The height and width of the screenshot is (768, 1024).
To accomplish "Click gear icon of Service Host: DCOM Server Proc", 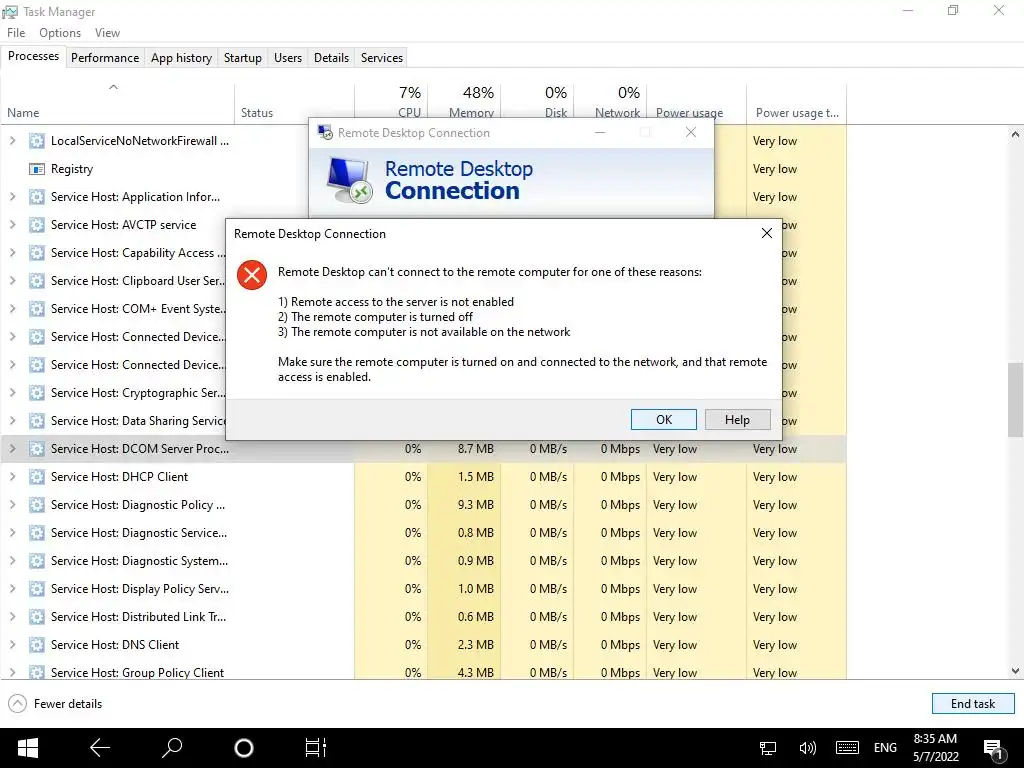I will coord(37,449).
